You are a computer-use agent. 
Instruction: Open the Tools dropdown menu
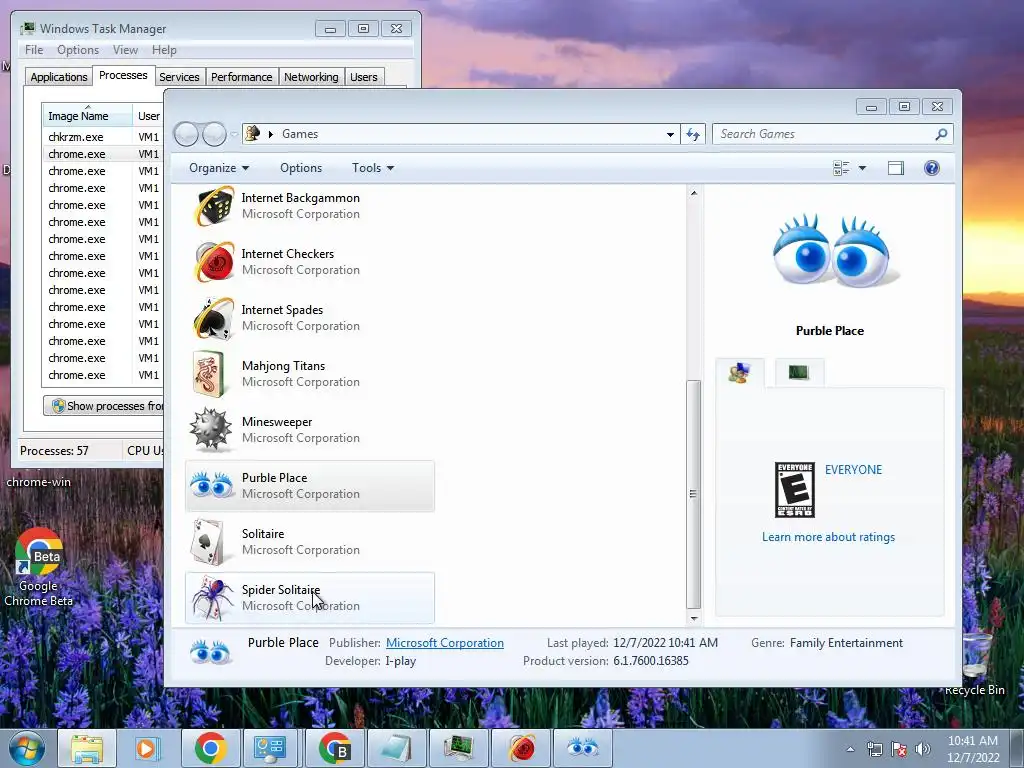point(373,168)
